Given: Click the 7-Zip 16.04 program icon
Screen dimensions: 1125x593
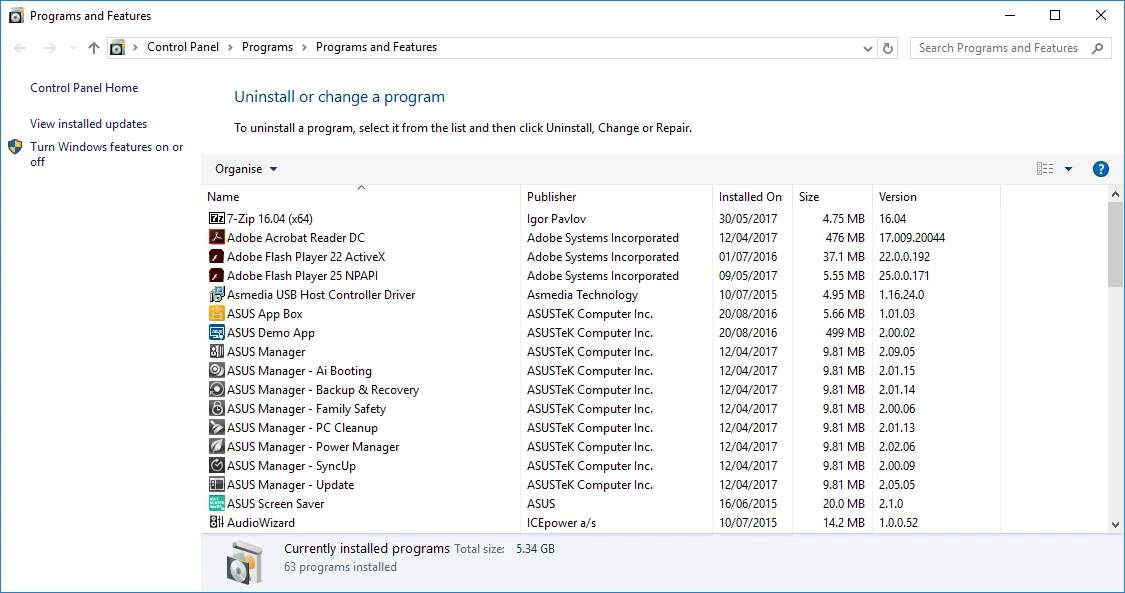Looking at the screenshot, I should pos(217,218).
